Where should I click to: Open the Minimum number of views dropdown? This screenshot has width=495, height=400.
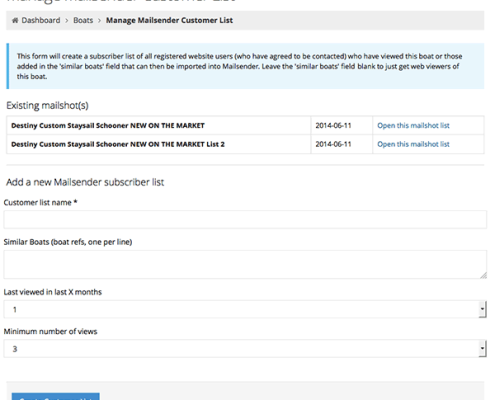coord(245,349)
